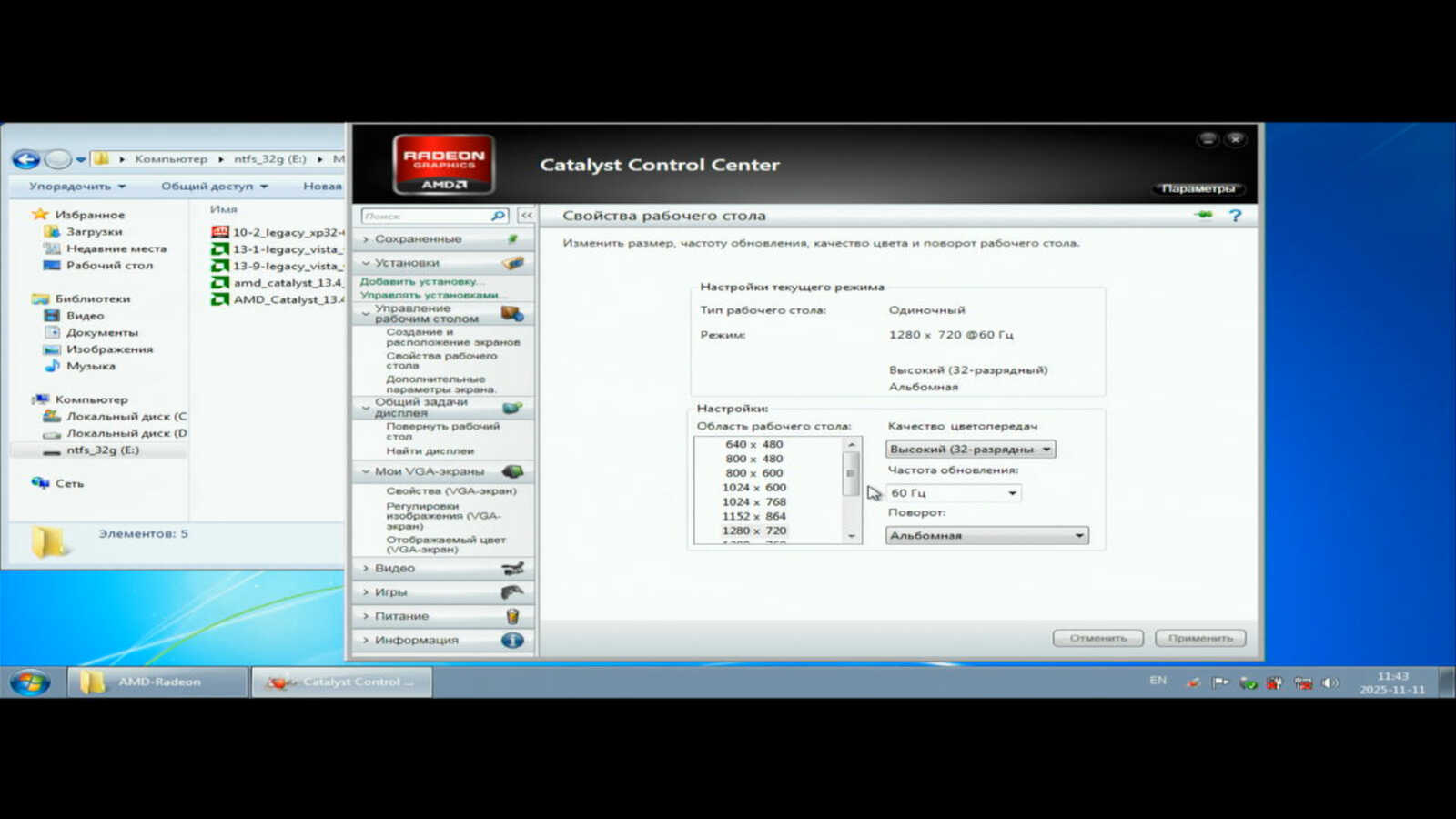Open Дополнительные параметры экрана page
Image resolution: width=1456 pixels, height=819 pixels.
441,384
